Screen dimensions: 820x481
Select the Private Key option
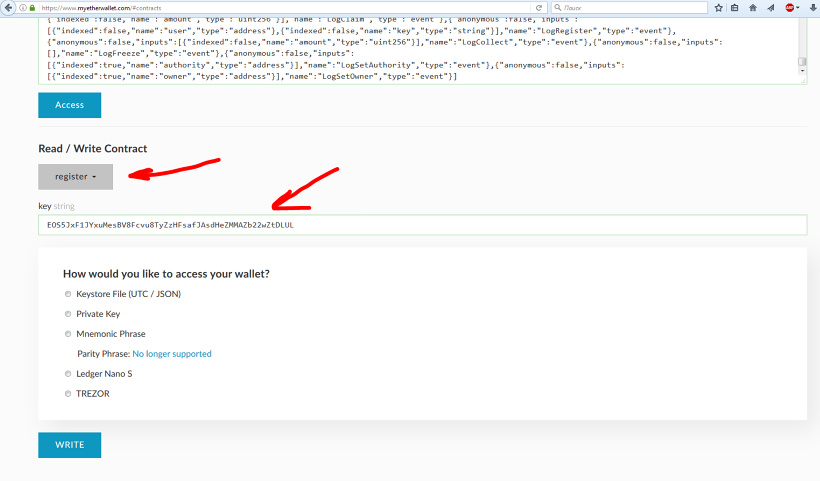tap(68, 314)
